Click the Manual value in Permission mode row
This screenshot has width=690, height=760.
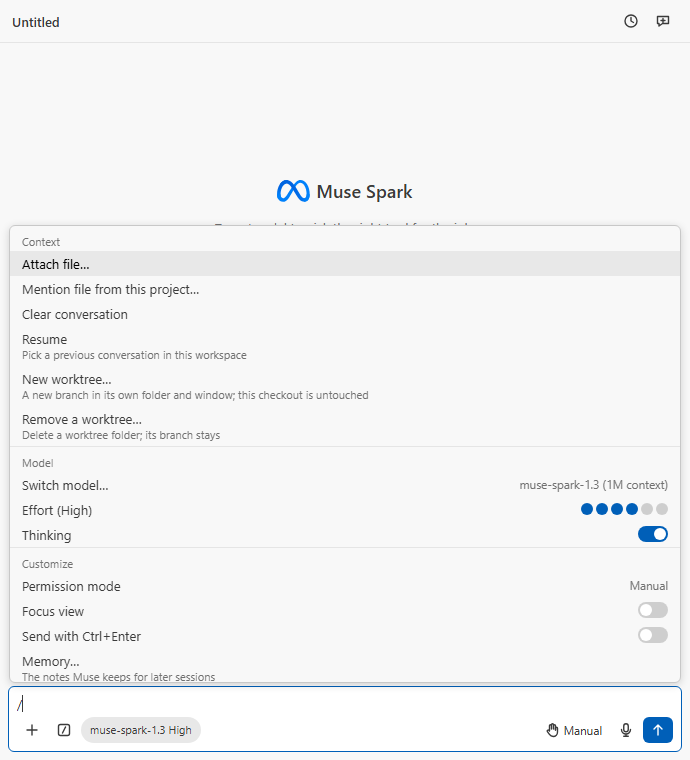(x=649, y=586)
